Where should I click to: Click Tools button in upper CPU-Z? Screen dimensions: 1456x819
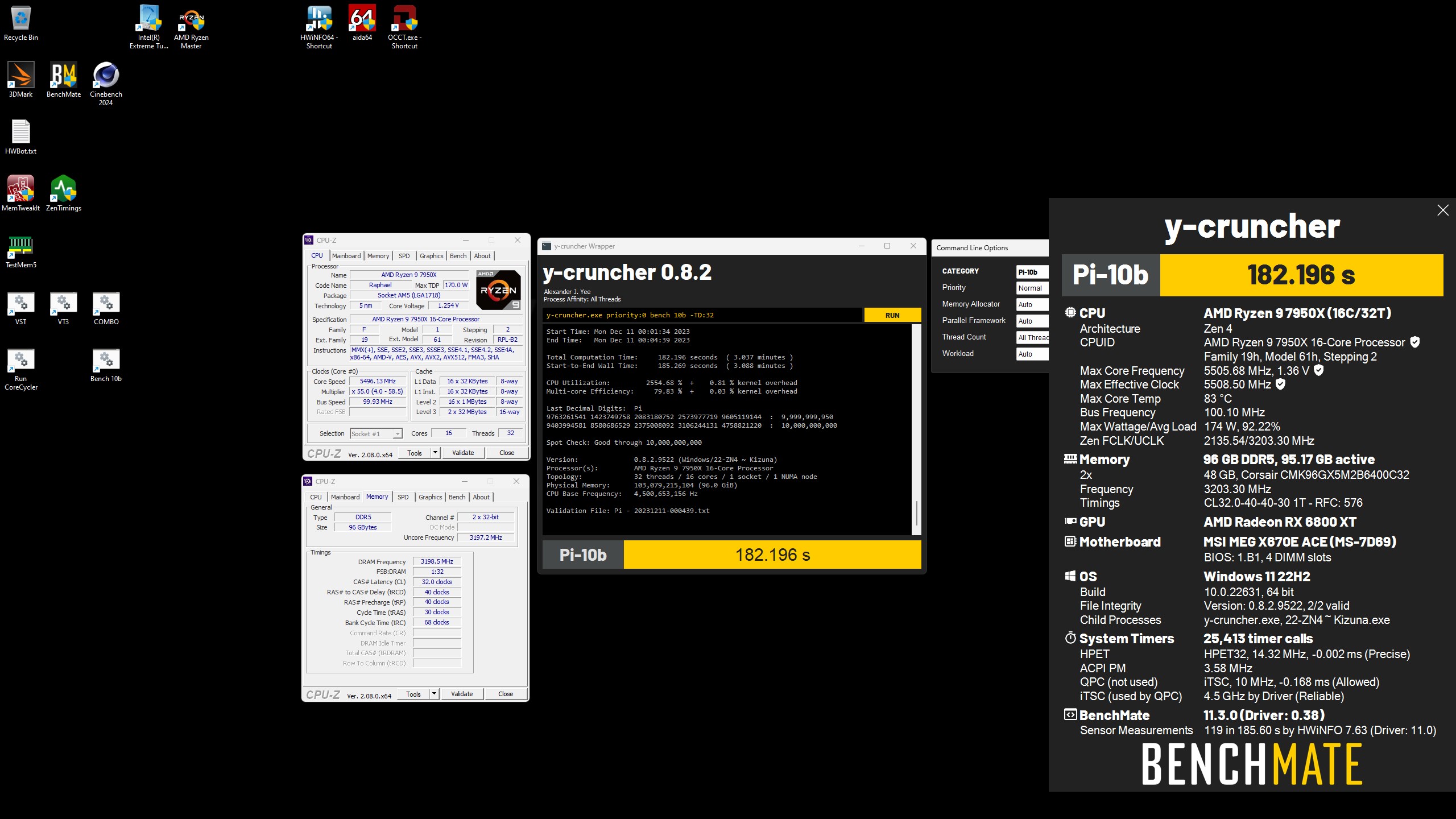click(x=415, y=453)
